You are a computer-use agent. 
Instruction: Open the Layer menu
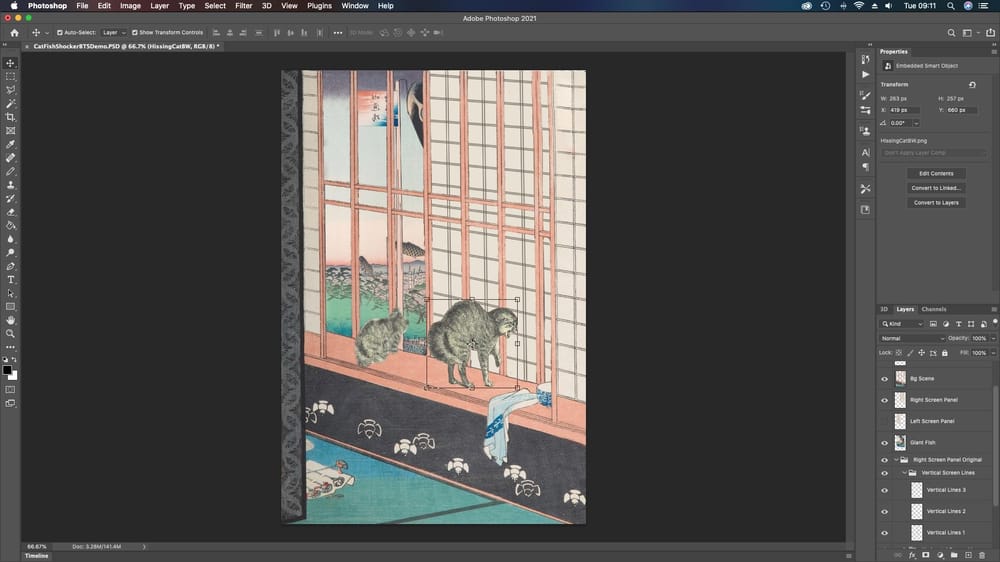[x=159, y=6]
